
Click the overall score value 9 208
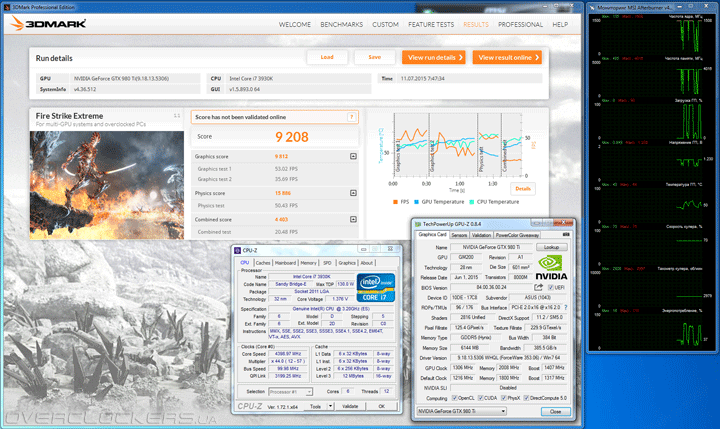[x=292, y=137]
